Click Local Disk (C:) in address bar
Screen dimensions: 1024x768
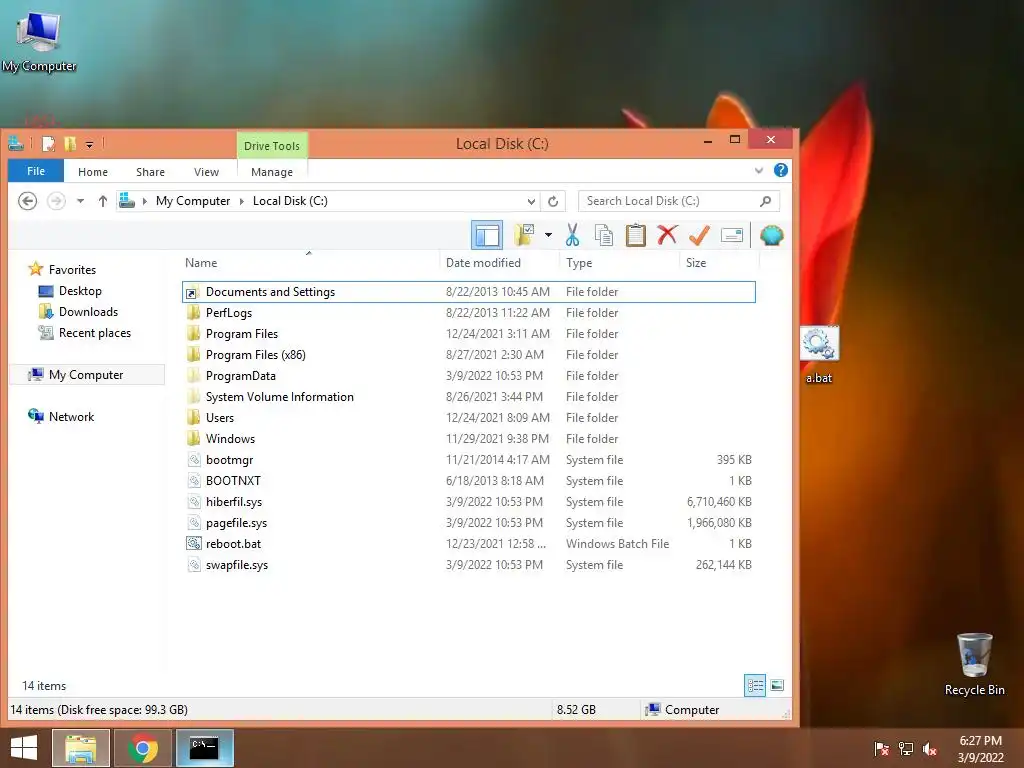pos(290,201)
